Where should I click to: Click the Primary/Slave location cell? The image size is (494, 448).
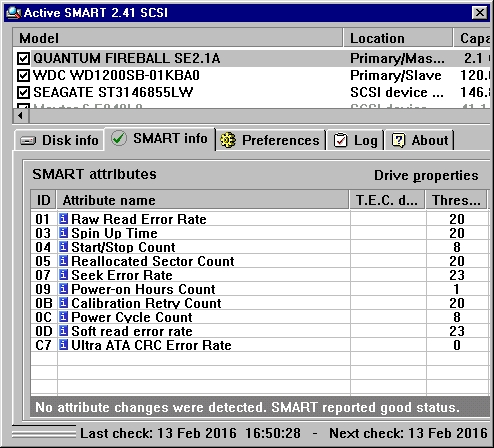pos(396,75)
